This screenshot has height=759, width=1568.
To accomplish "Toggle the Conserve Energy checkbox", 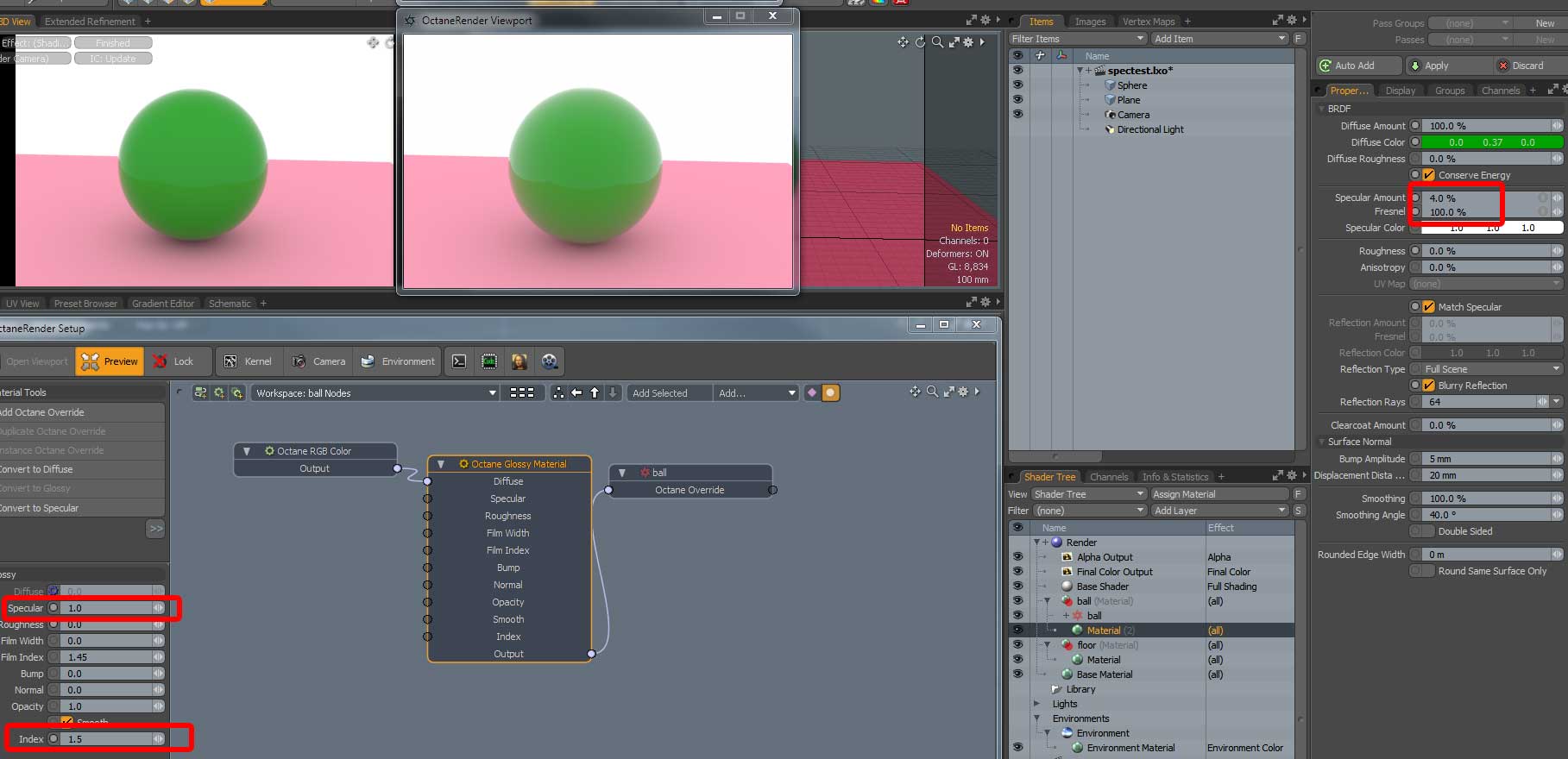I will [x=1429, y=175].
